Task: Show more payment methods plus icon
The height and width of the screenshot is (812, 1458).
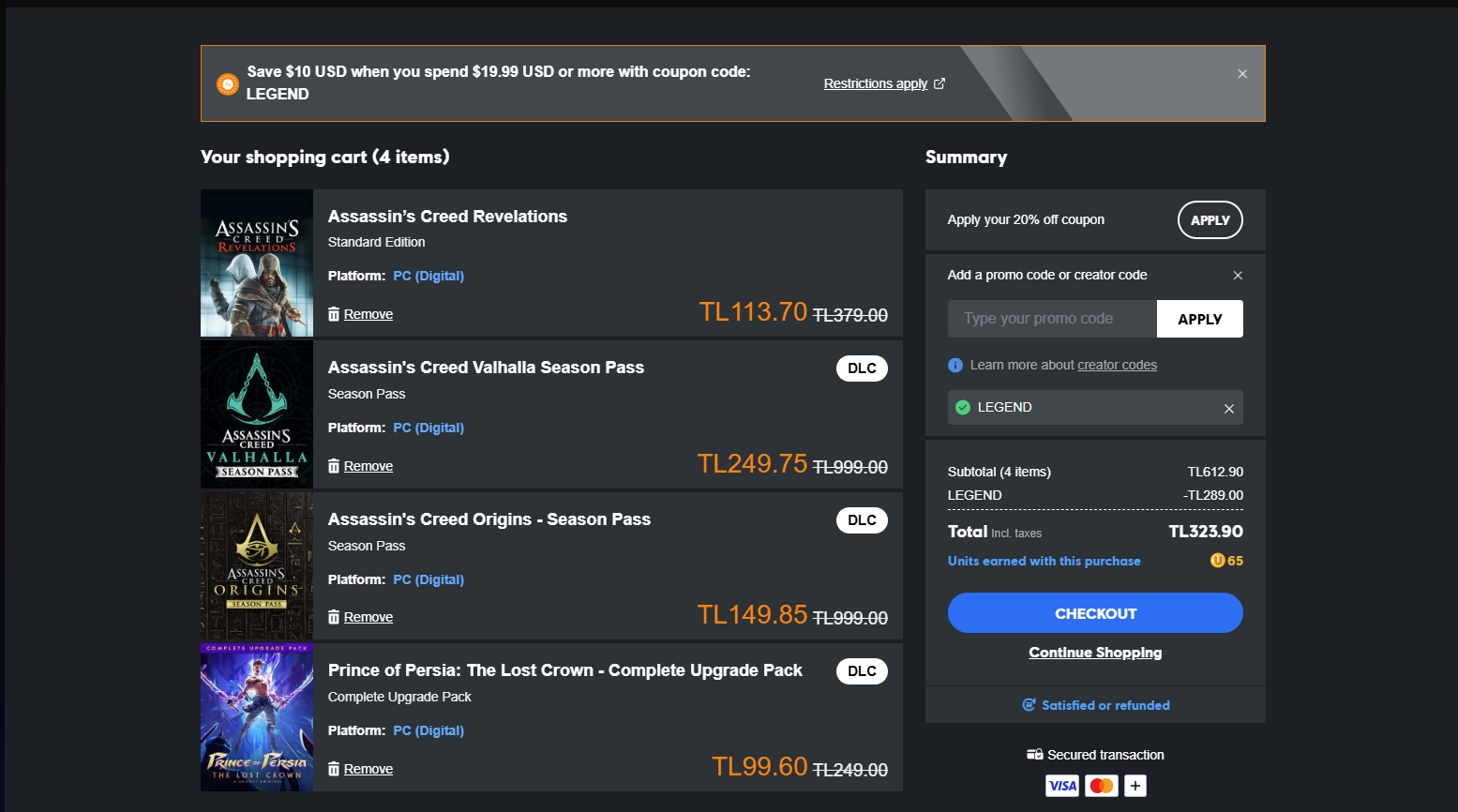Action: click(1135, 786)
